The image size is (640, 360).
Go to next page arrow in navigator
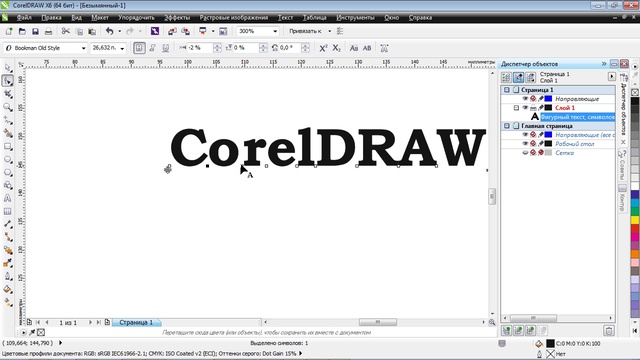pyautogui.click(x=90, y=322)
